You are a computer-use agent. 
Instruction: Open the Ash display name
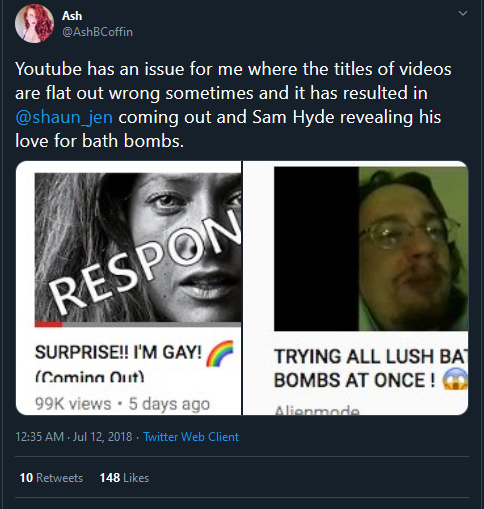pos(72,16)
